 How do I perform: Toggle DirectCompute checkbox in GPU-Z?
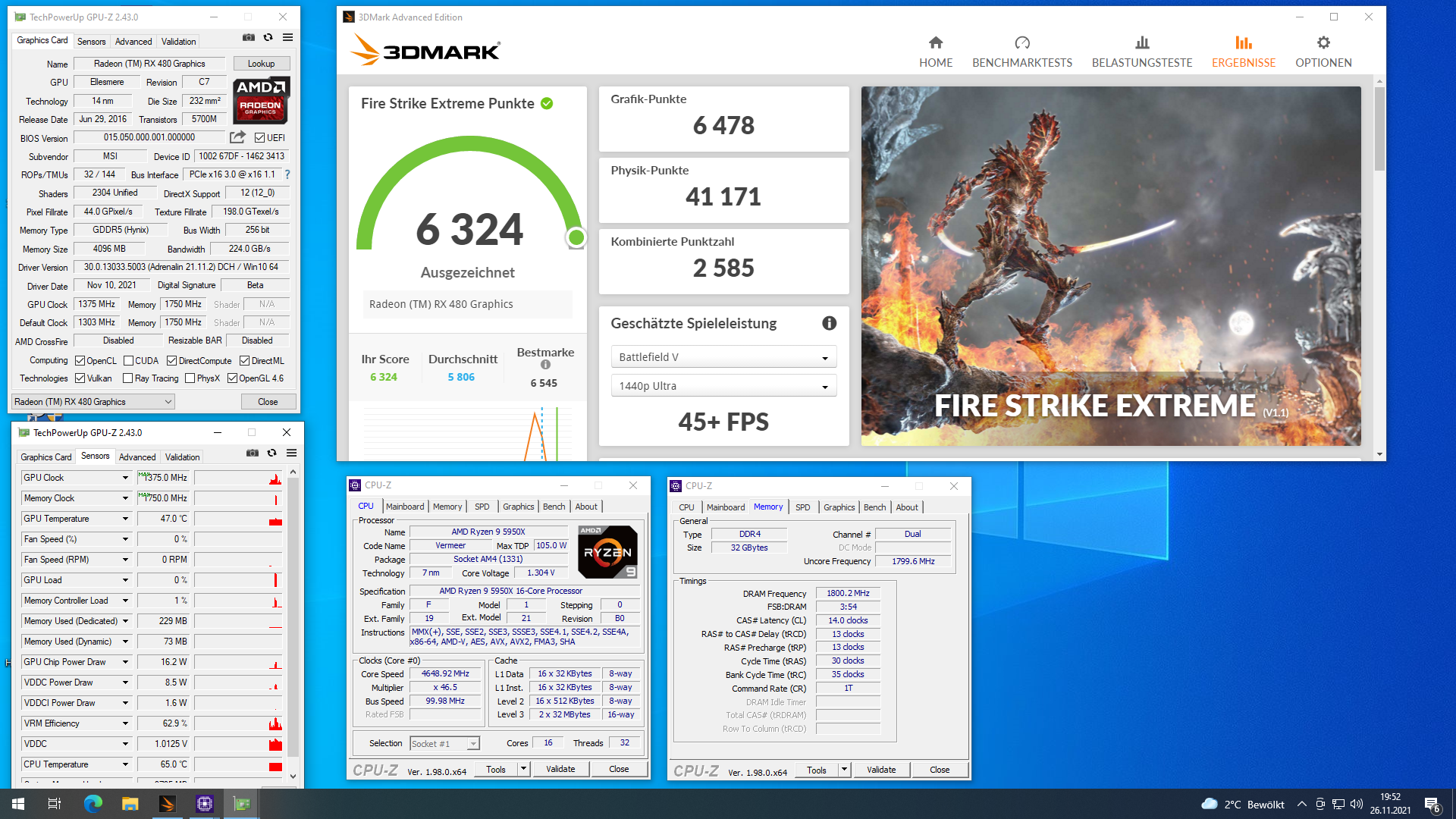pyautogui.click(x=171, y=361)
